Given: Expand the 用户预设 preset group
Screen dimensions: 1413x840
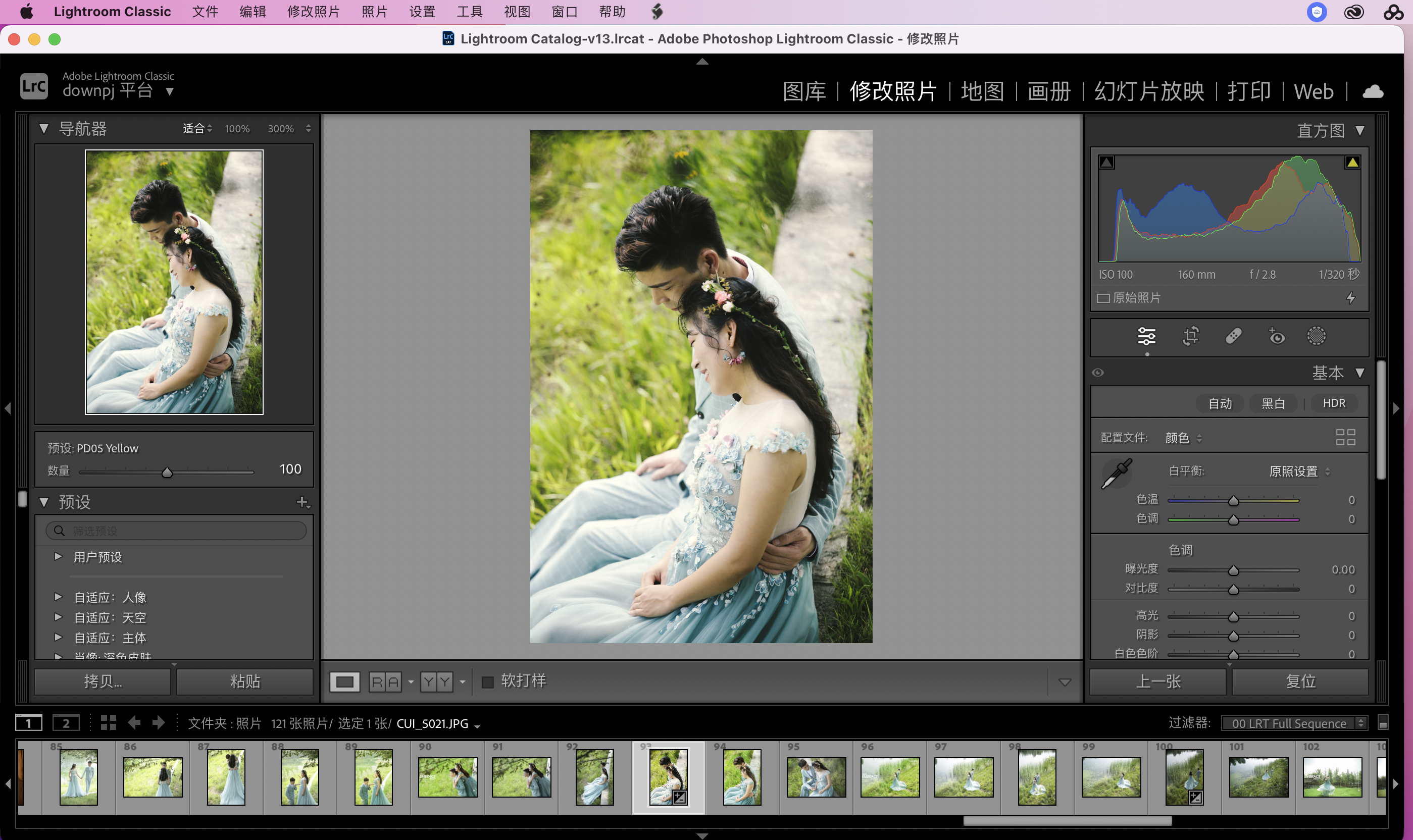Looking at the screenshot, I should (x=58, y=556).
